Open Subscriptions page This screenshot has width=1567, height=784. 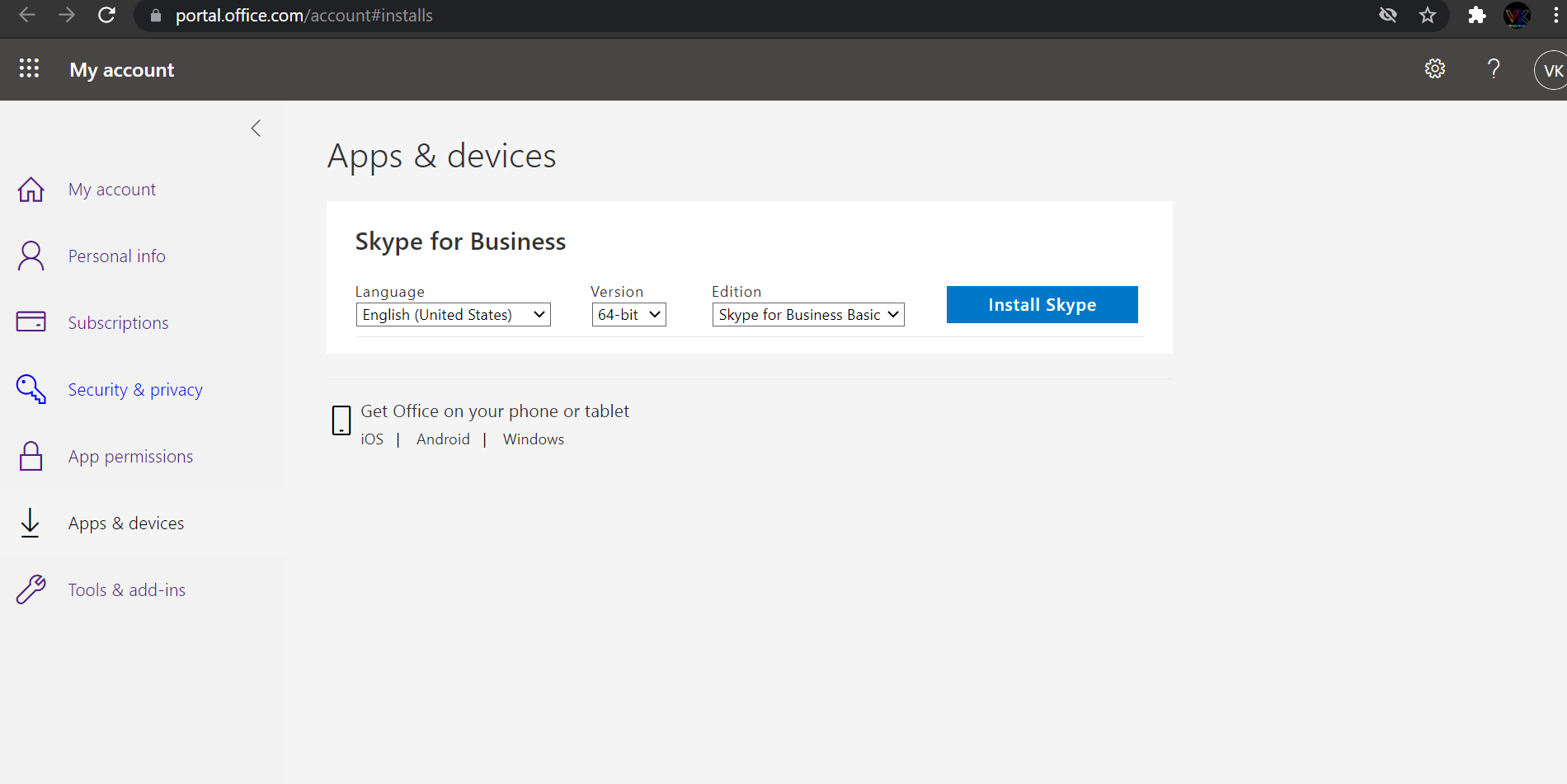(x=119, y=323)
